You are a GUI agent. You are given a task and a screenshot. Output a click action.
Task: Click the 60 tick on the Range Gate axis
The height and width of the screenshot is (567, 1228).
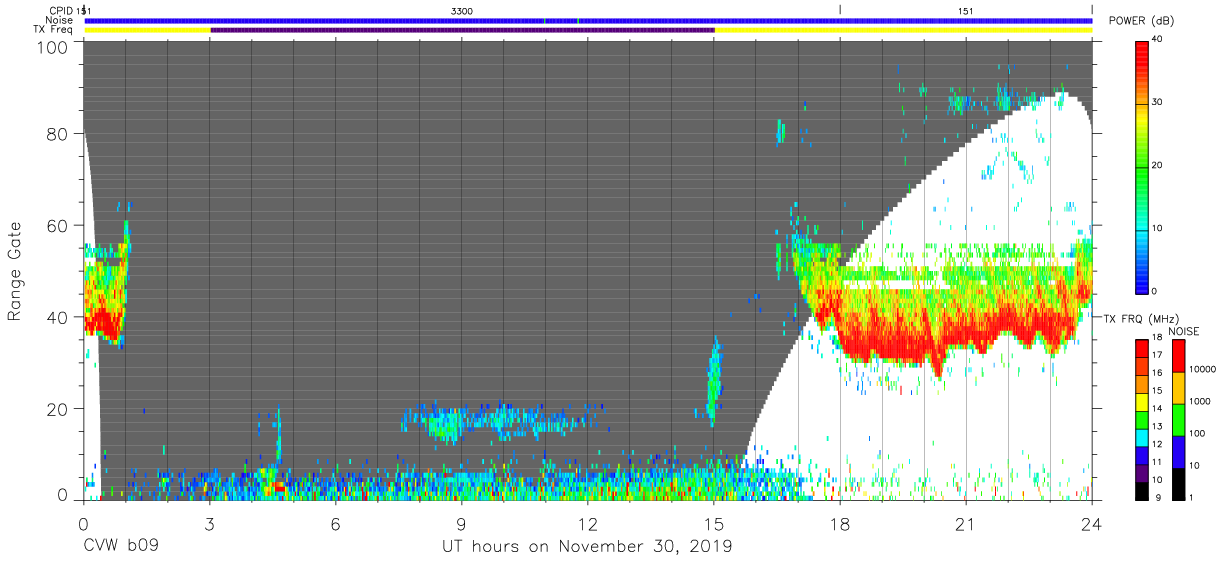(57, 226)
